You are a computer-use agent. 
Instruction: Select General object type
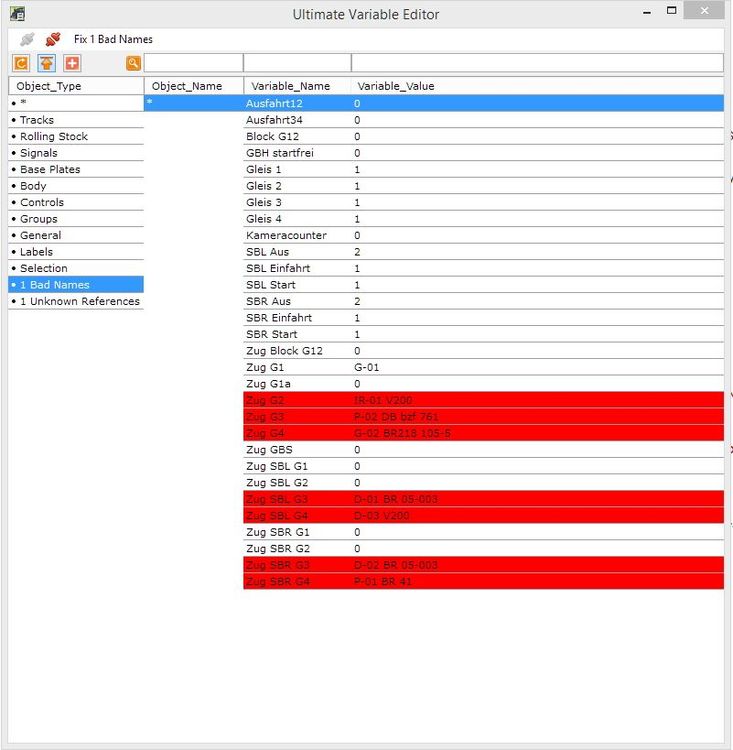[76, 235]
